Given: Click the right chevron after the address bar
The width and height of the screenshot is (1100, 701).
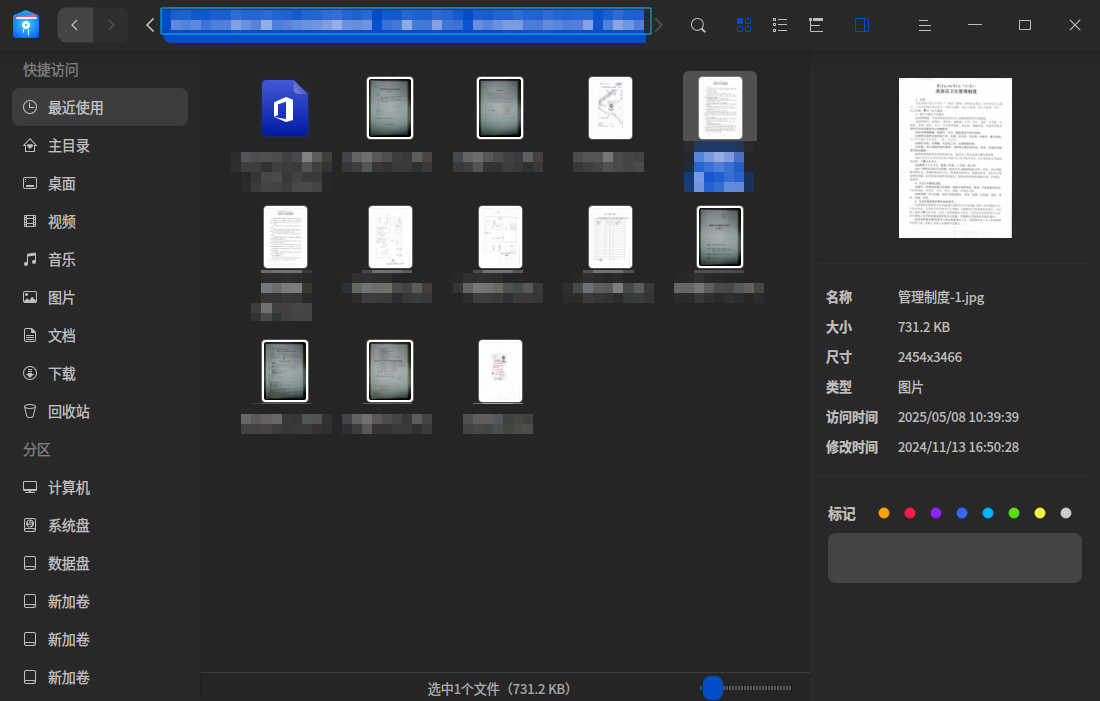Looking at the screenshot, I should [x=658, y=25].
